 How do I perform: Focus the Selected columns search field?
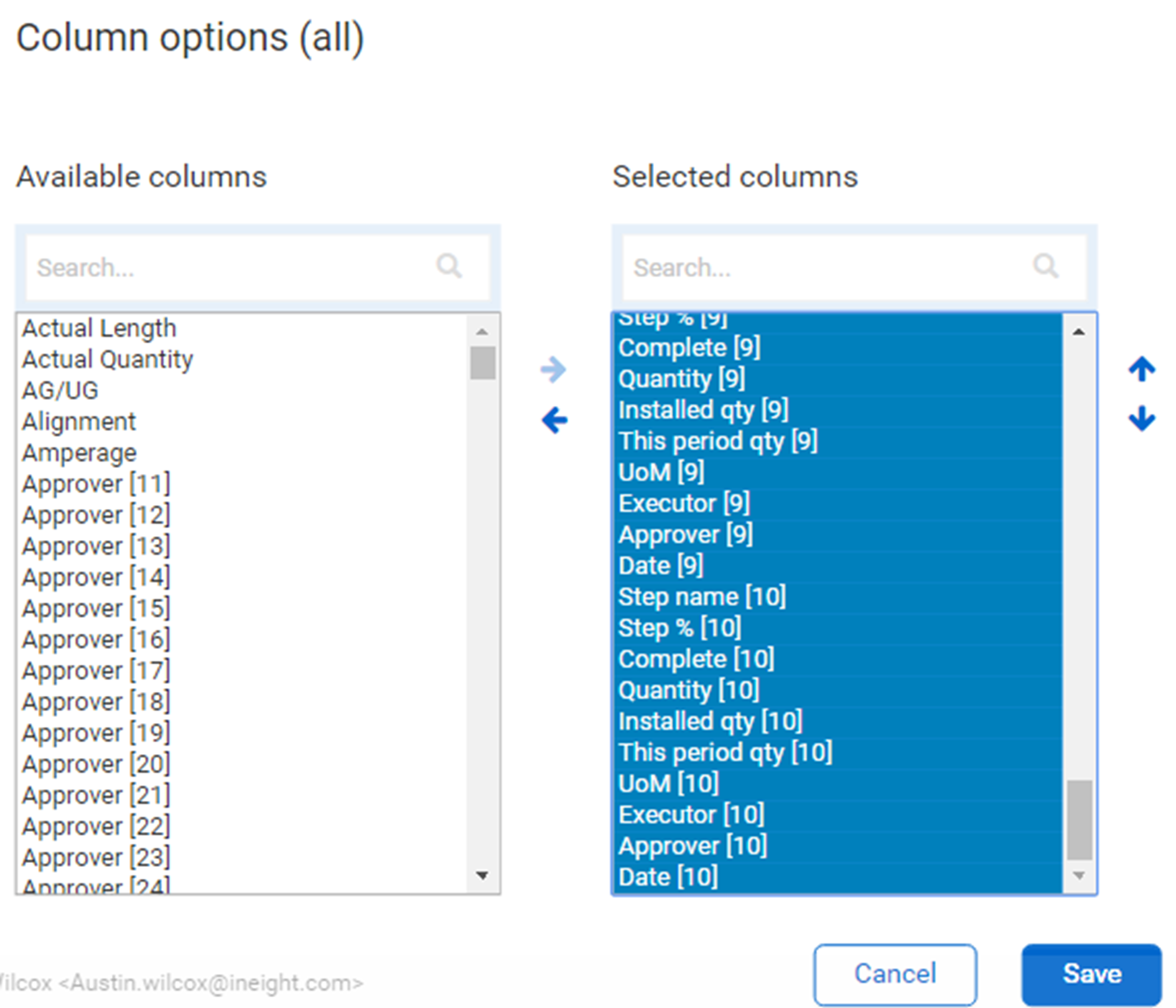click(x=828, y=268)
